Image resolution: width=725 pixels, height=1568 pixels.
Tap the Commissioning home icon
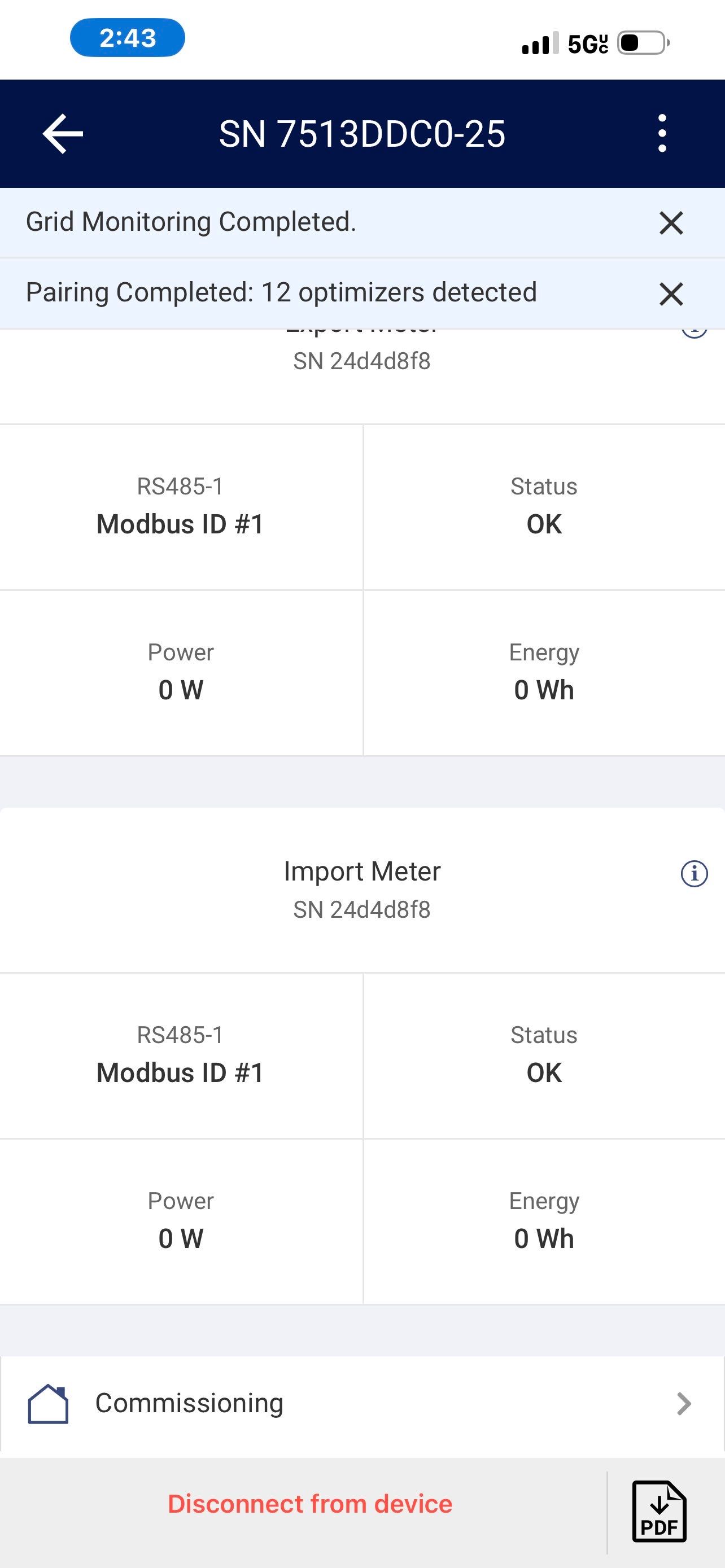(x=48, y=1404)
